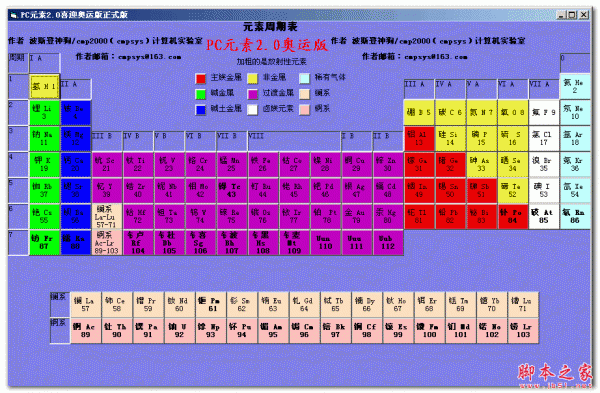Select the francium Fr 87 element
This screenshot has height=393, width=600.
pos(44,243)
